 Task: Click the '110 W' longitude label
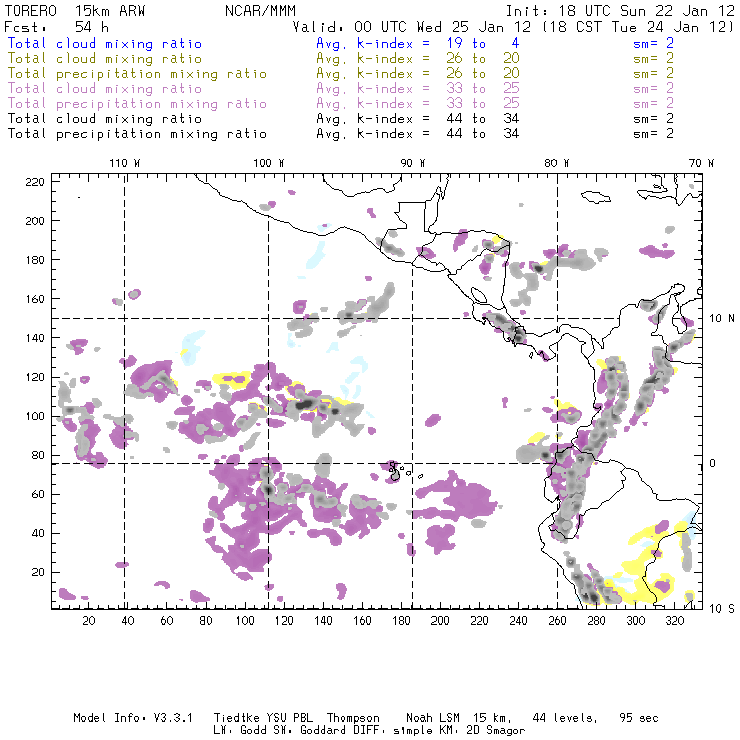125,163
